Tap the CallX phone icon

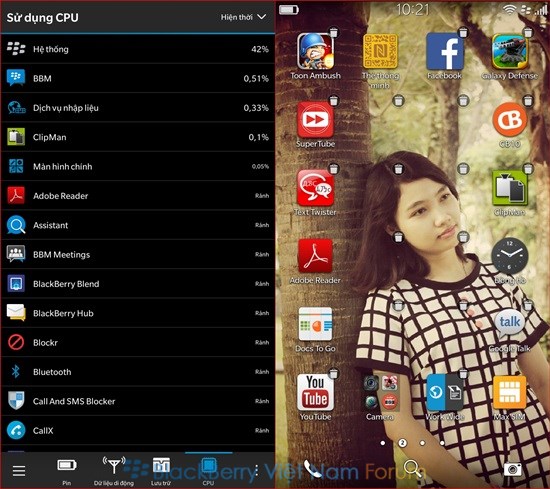[x=16, y=430]
